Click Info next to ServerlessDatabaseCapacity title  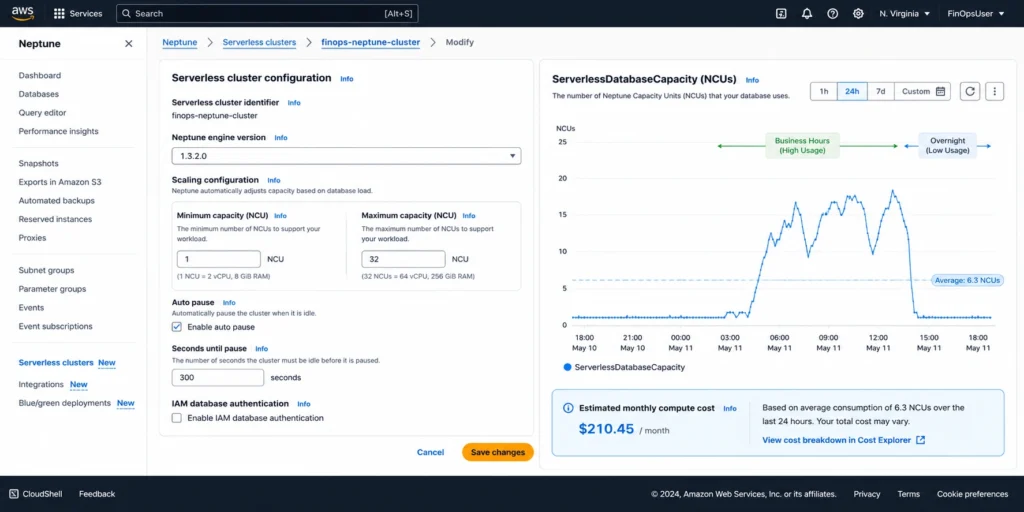(x=752, y=80)
